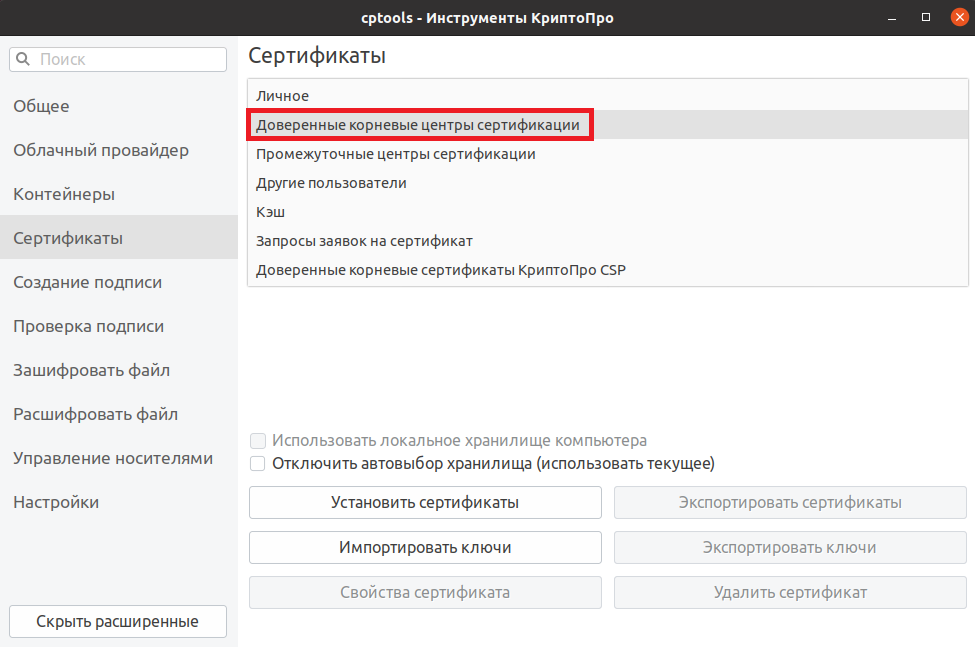975x647 pixels.
Task: Open Настройки in the sidebar
Action: coord(56,502)
